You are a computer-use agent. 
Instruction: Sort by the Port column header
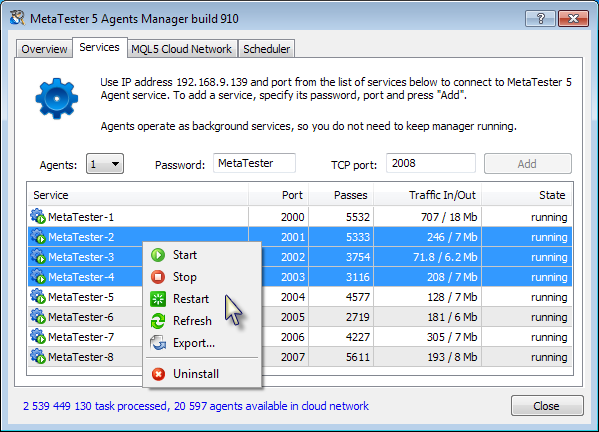(278, 195)
